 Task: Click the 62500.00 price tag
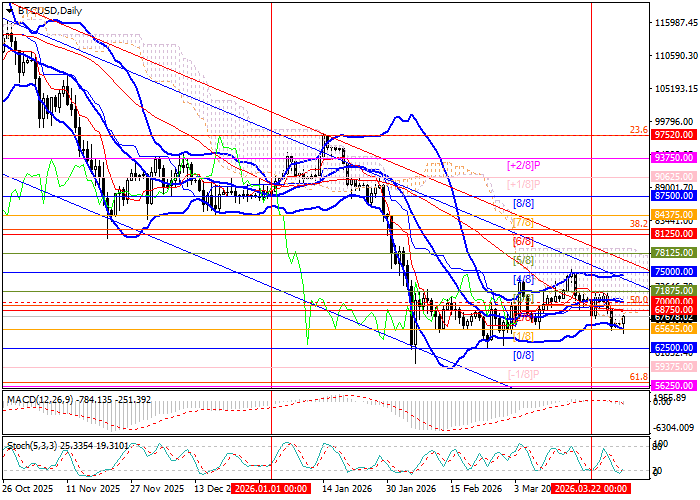[x=671, y=348]
